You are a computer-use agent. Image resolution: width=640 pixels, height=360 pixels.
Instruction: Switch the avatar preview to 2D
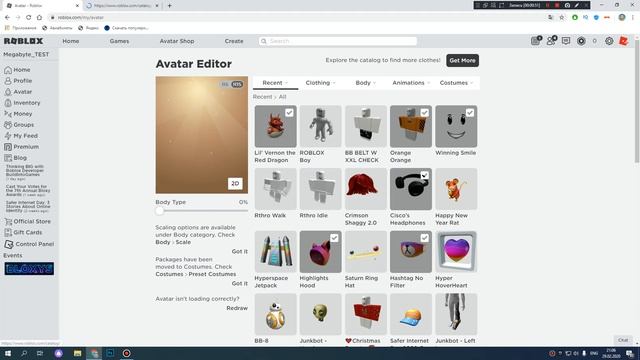pos(235,184)
